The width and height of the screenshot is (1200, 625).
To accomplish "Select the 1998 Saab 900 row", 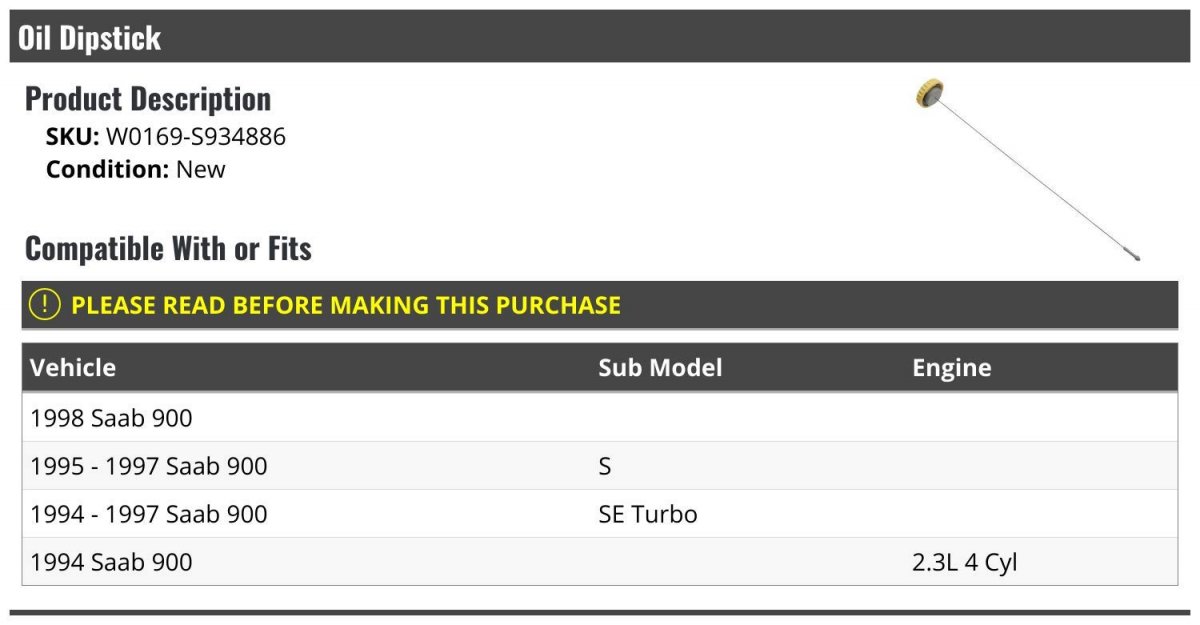I will [x=600, y=418].
